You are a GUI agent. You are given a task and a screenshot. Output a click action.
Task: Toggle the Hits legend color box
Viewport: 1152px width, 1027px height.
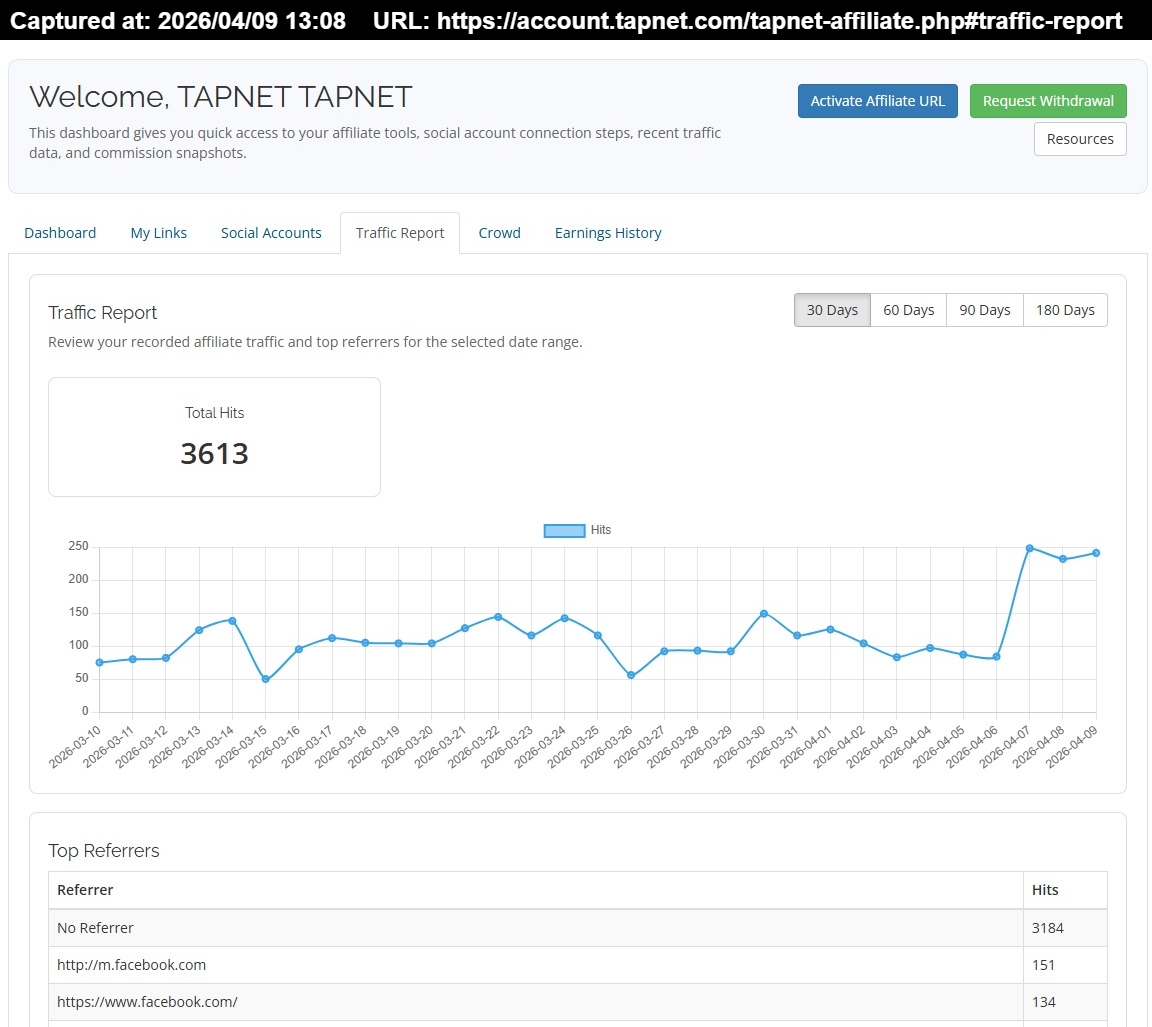click(x=564, y=530)
